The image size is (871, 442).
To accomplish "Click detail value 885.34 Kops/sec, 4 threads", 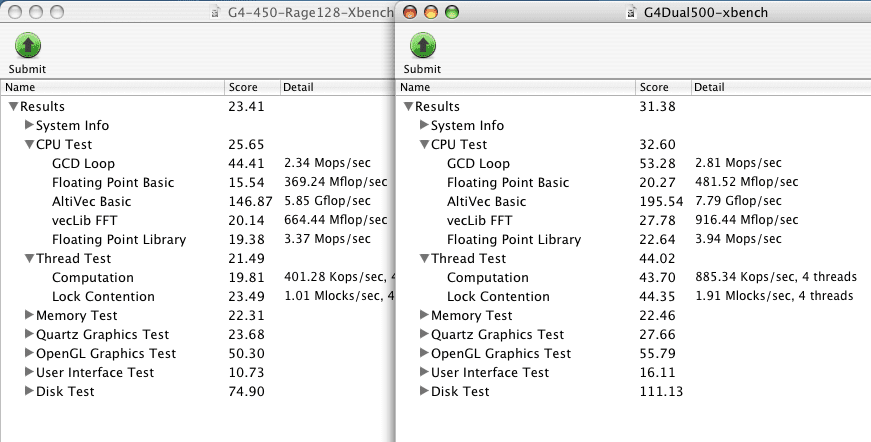I will pos(776,277).
